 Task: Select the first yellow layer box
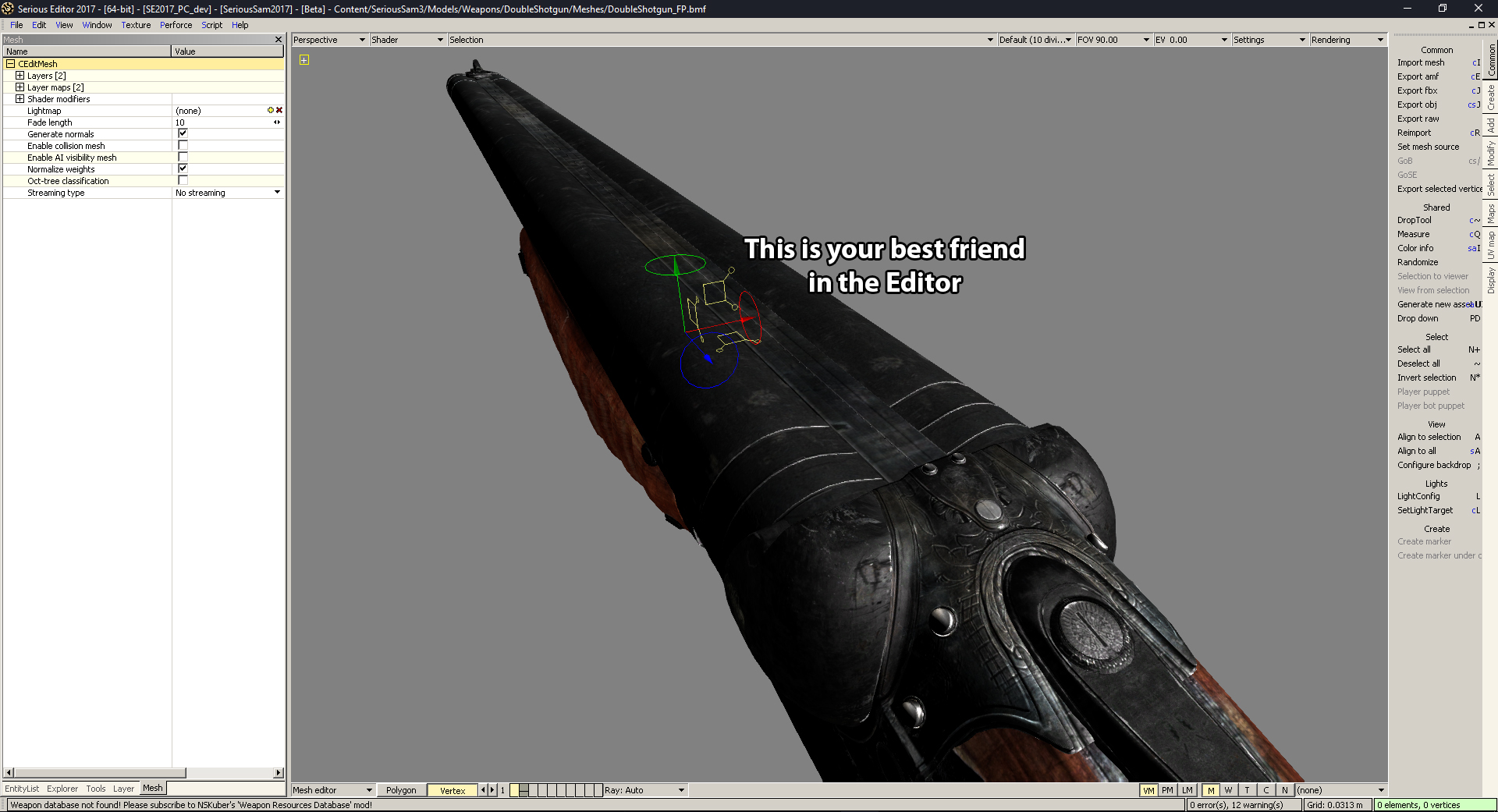tap(514, 790)
